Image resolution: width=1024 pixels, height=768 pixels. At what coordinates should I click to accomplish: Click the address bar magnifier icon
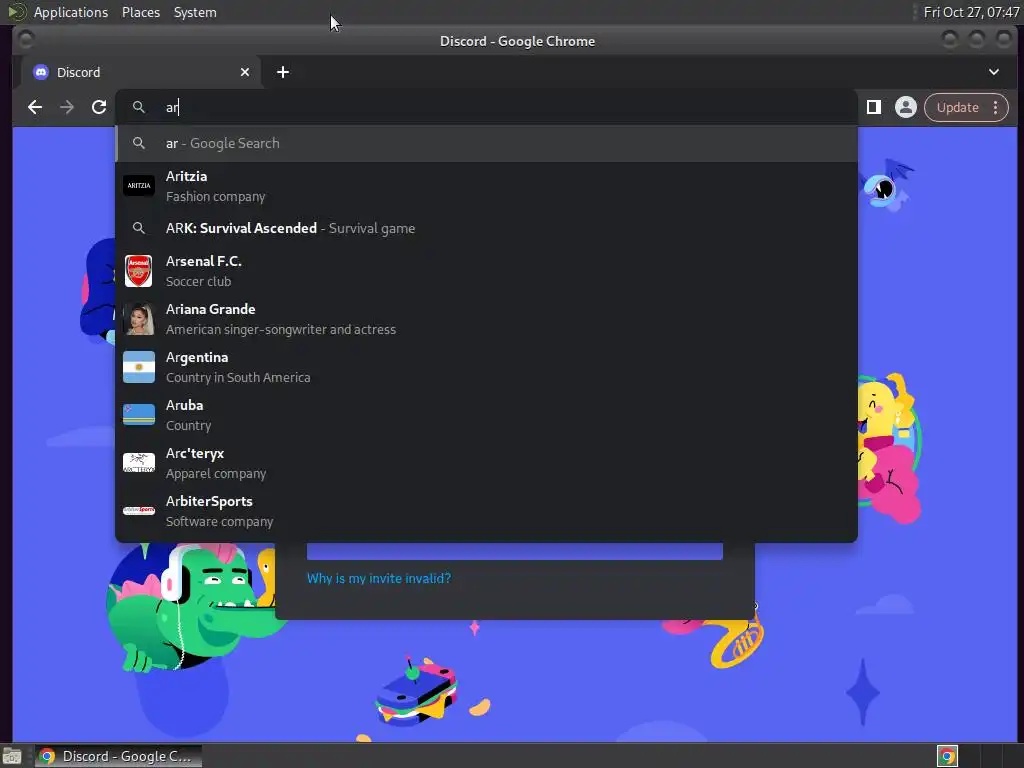coord(138,107)
